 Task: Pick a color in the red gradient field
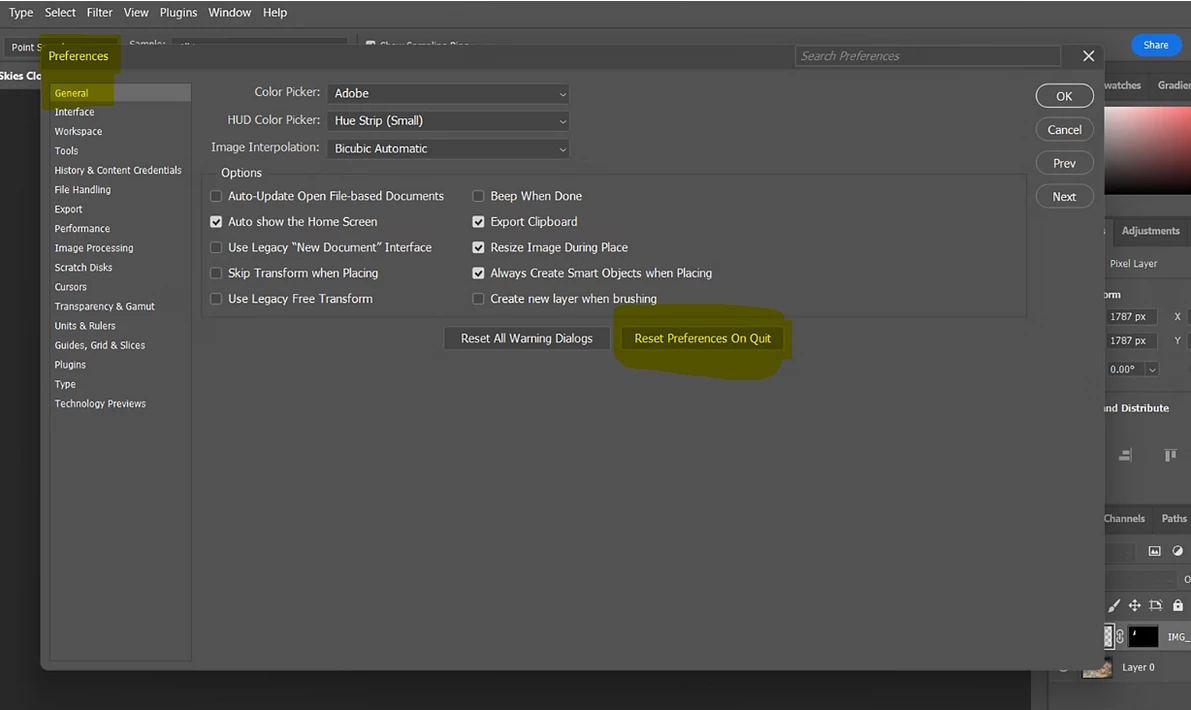(1147, 150)
